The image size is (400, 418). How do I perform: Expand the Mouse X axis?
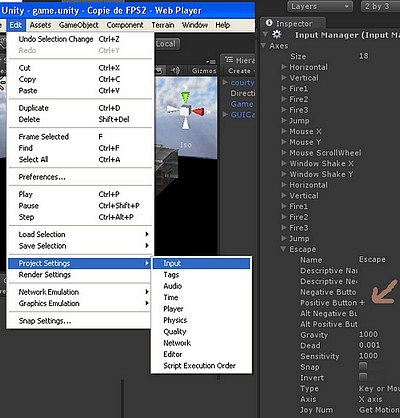point(284,131)
